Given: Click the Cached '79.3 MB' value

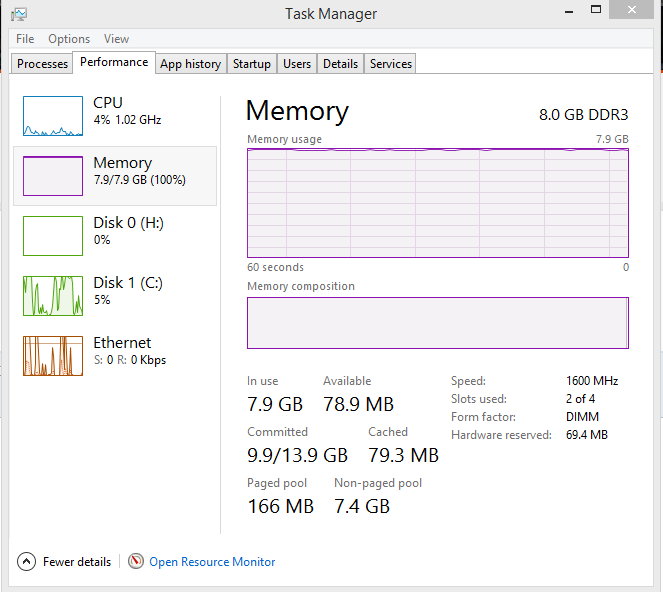Looking at the screenshot, I should coord(403,455).
